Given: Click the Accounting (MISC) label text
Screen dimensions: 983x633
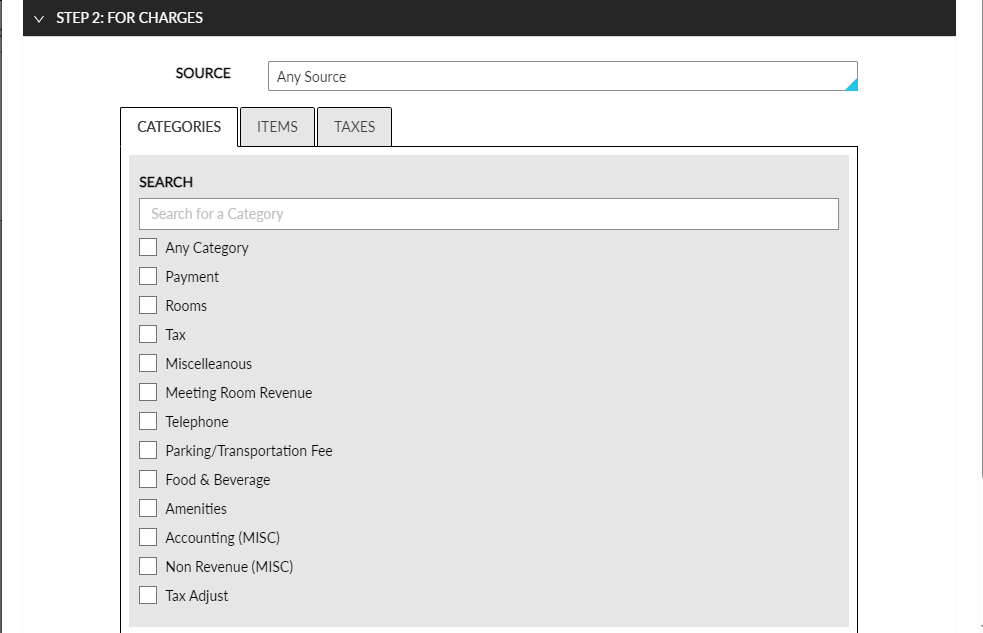Looking at the screenshot, I should [x=223, y=538].
